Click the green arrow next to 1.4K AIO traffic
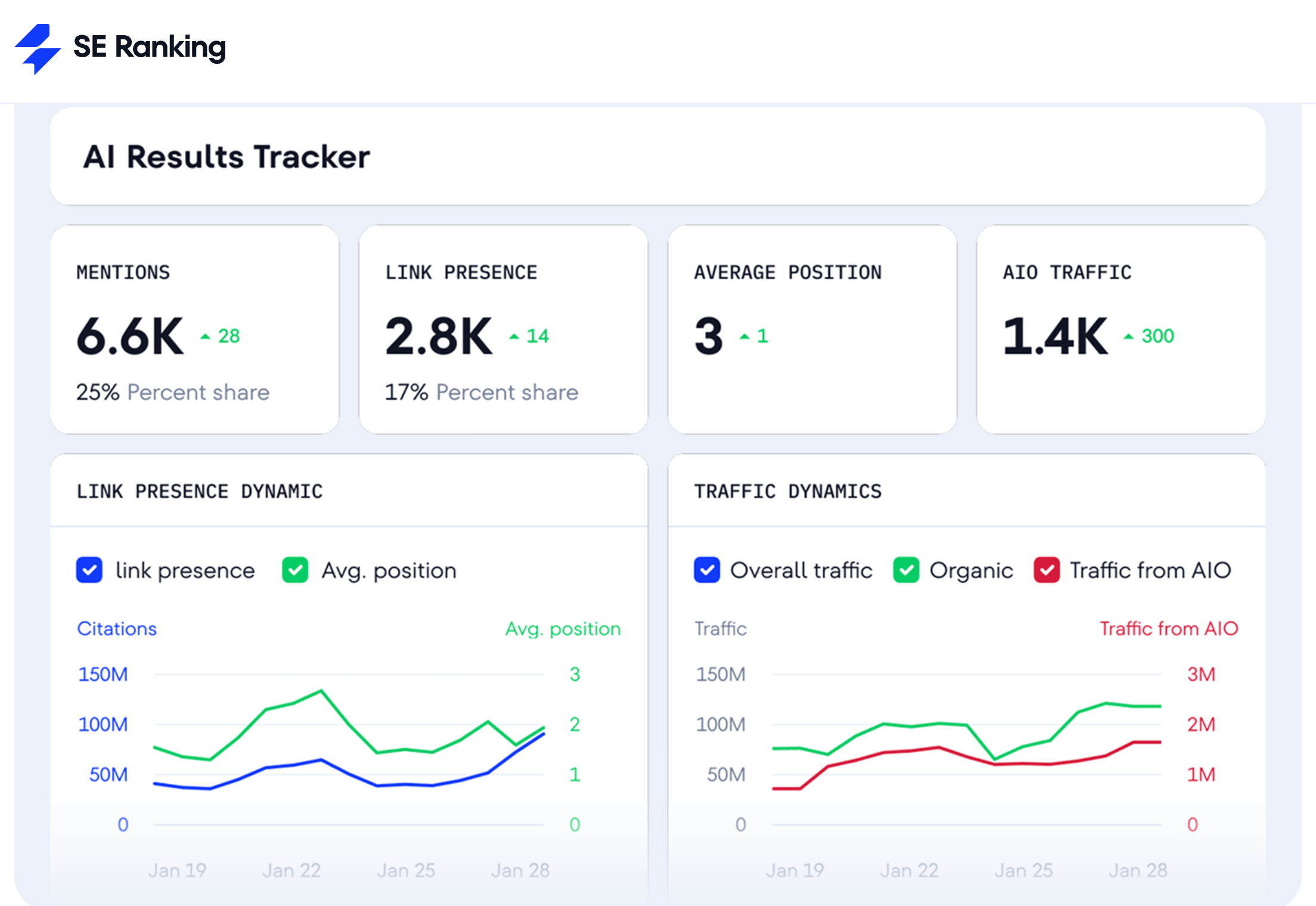 tap(1129, 336)
